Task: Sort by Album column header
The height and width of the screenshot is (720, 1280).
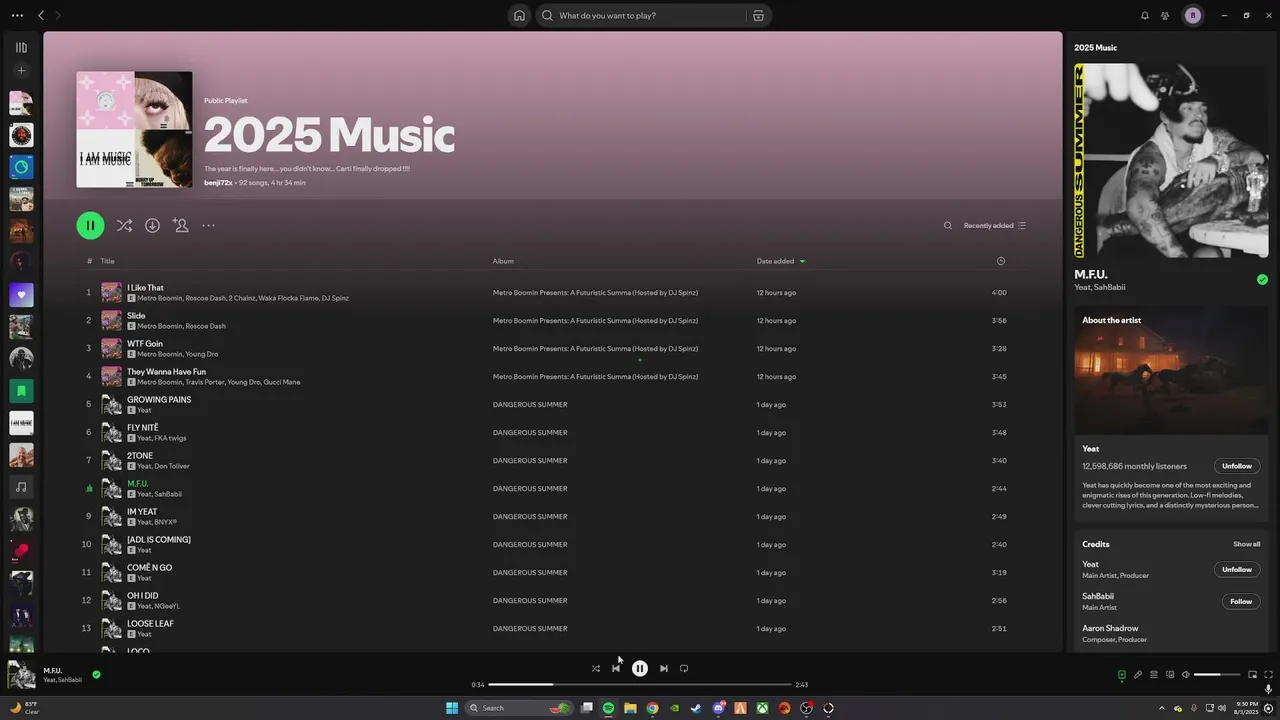Action: 503,261
